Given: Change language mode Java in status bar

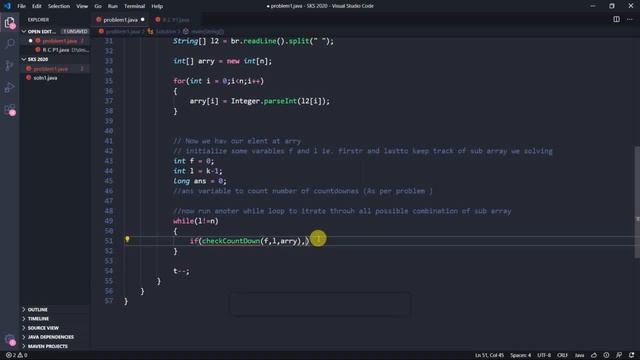Looking at the screenshot, I should [x=579, y=355].
